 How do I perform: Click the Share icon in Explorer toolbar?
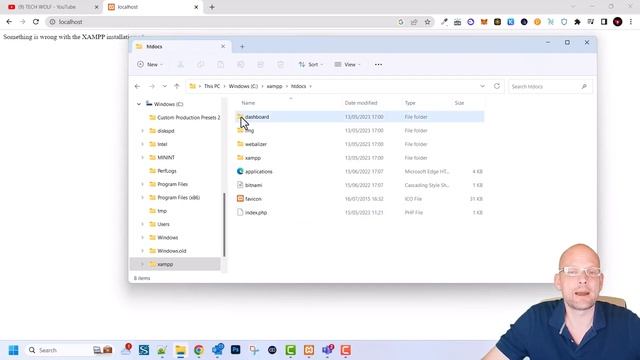pyautogui.click(x=260, y=64)
